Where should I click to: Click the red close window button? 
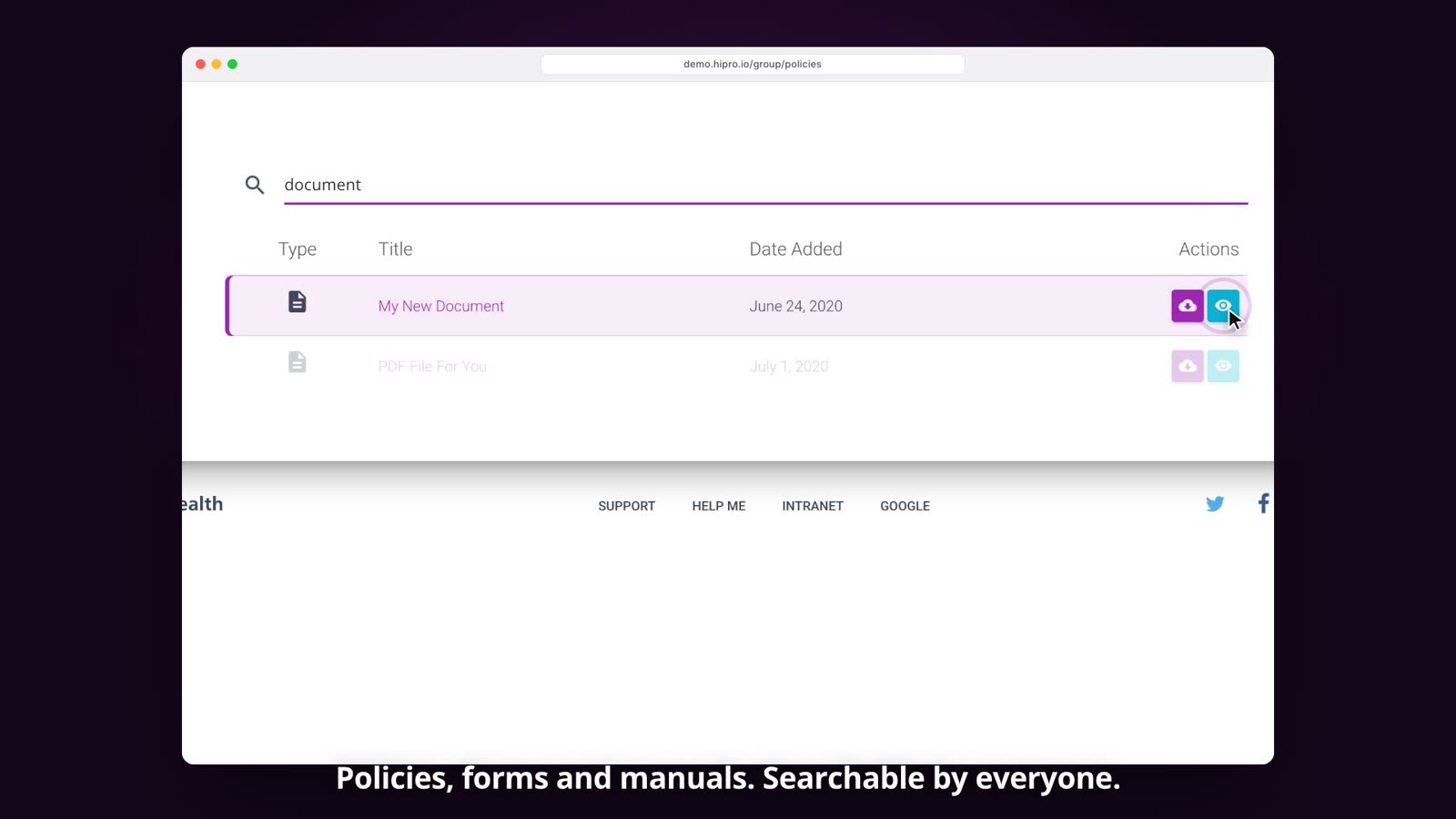200,64
